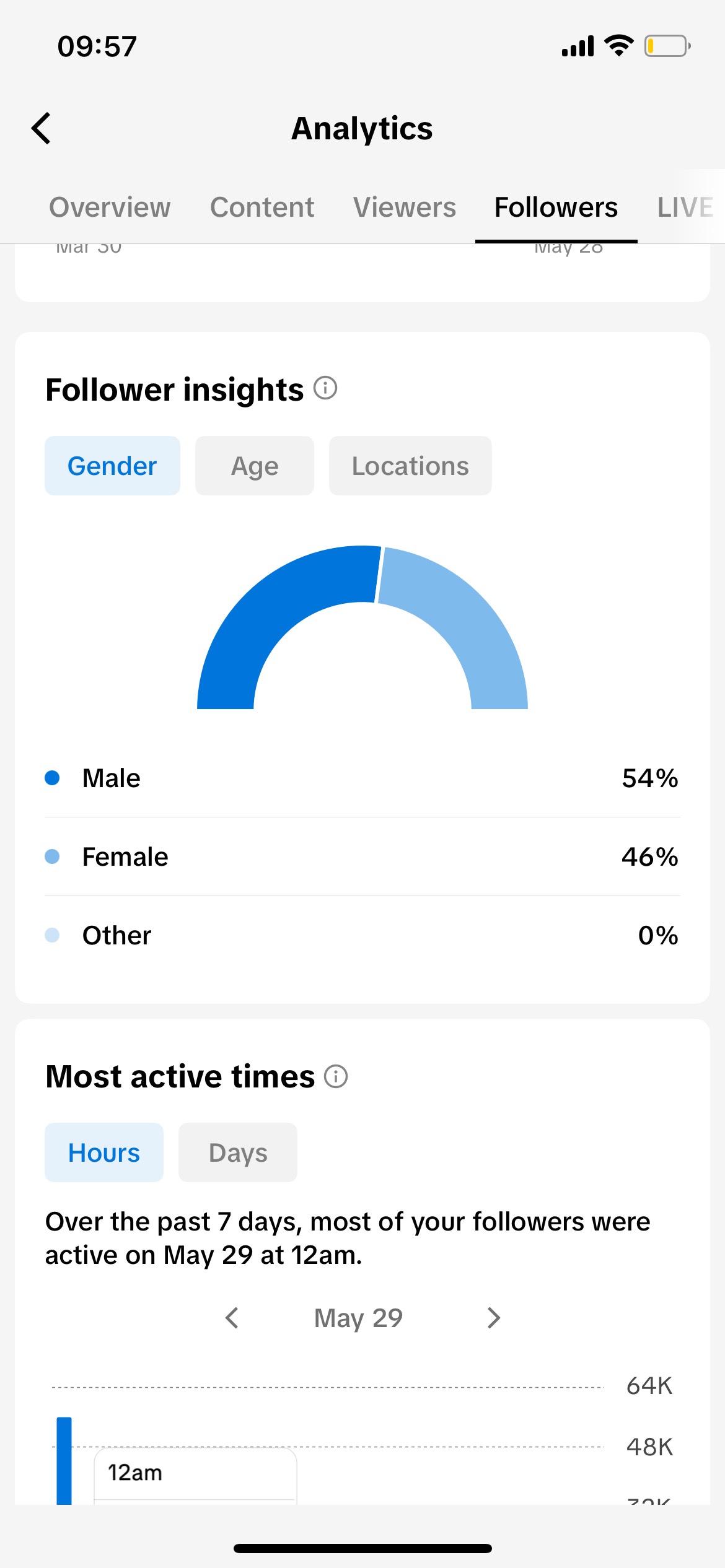Tap the back arrow icon
This screenshot has width=725, height=1568.
(x=41, y=128)
